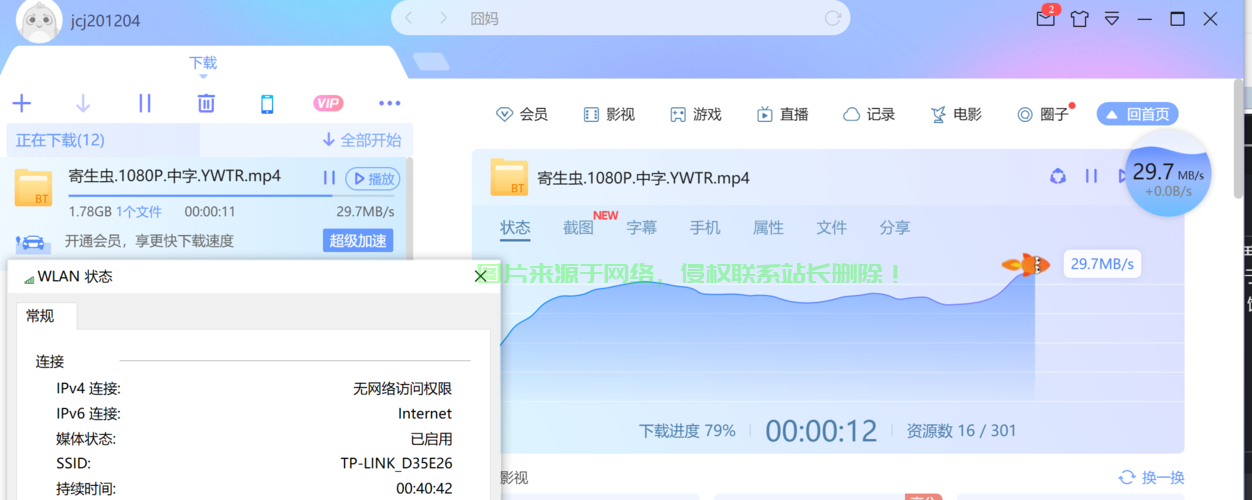Screen dimensions: 1252x500
Task: Click 资源数 16 / 301 text
Action: [961, 431]
